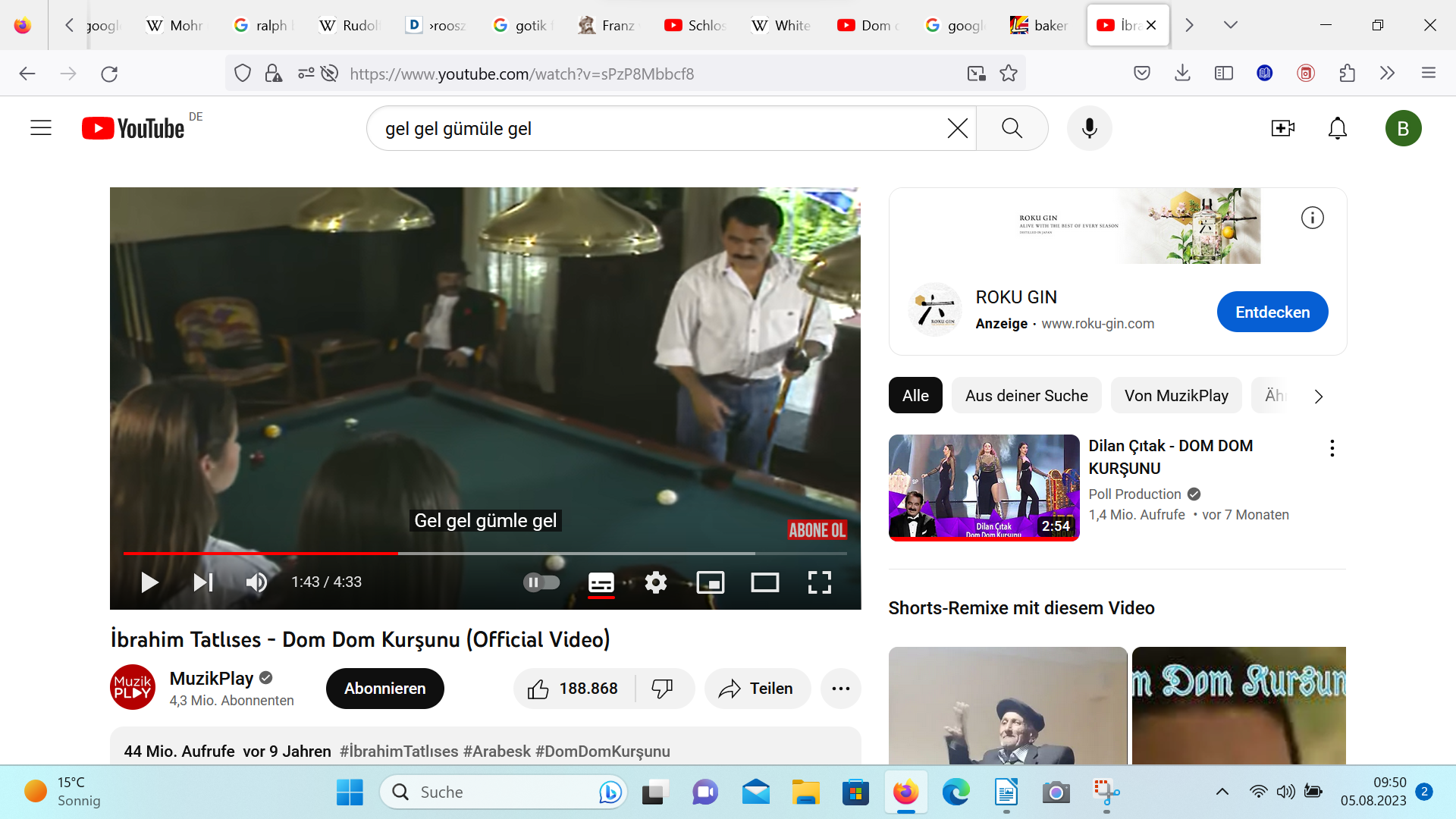Mute the video volume
This screenshot has width=1456, height=819.
[256, 582]
